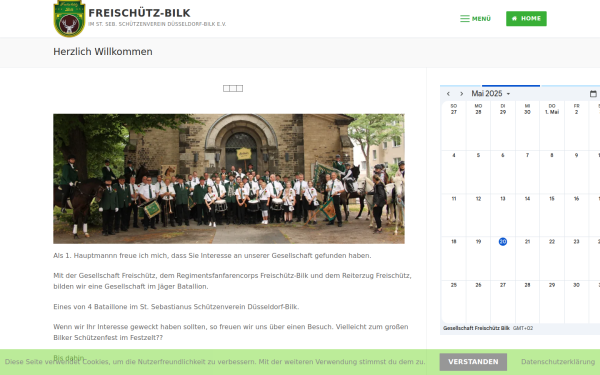Viewport: 600px width, 375px height.
Task: Go to next month in calendar
Action: (x=461, y=94)
